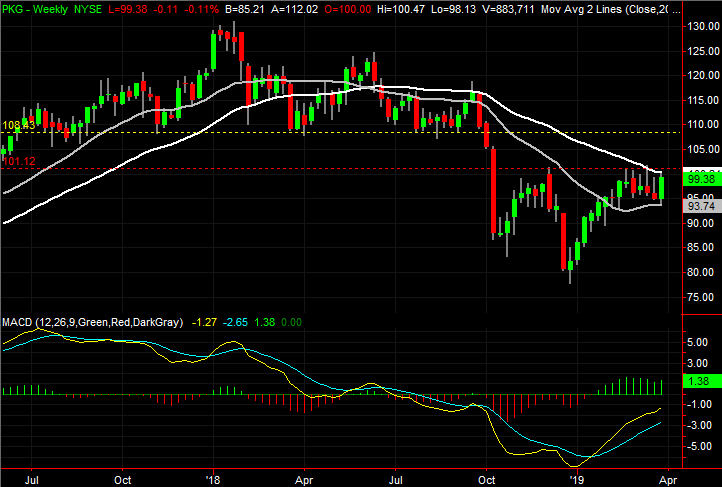The height and width of the screenshot is (487, 722).
Task: Click the Apr label after '19
Action: [x=668, y=480]
